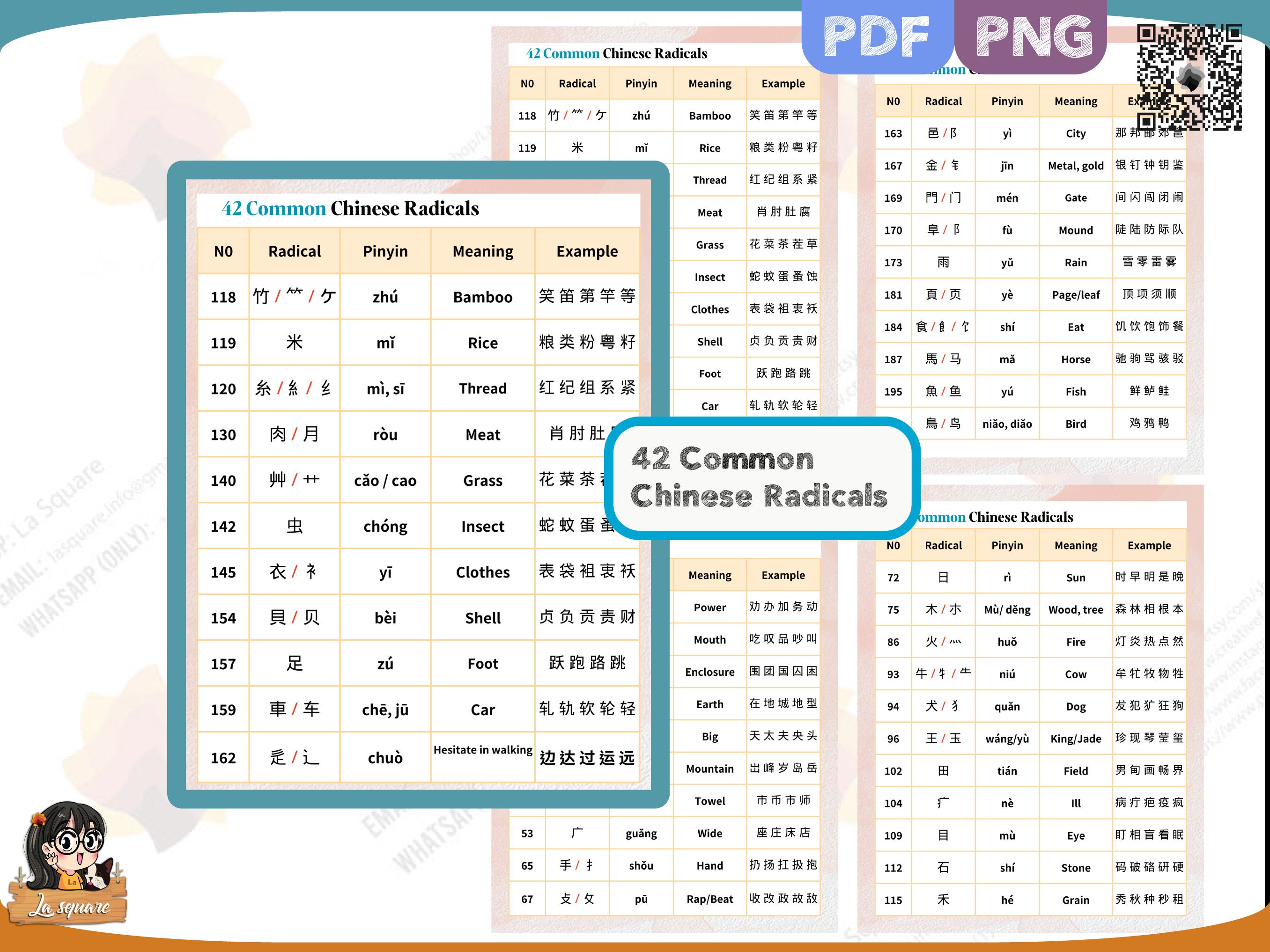The width and height of the screenshot is (1270, 952).
Task: Click the 'quǎn' pinyin cell
Action: pyautogui.click(x=1007, y=706)
